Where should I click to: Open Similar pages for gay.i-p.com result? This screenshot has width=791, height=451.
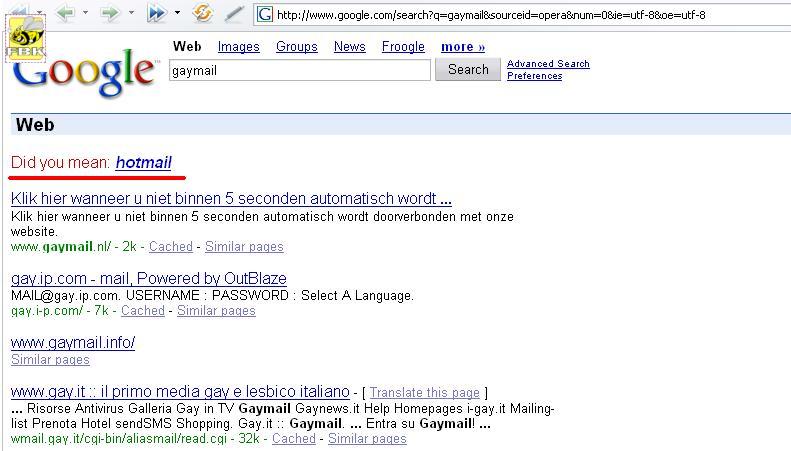pyautogui.click(x=216, y=311)
